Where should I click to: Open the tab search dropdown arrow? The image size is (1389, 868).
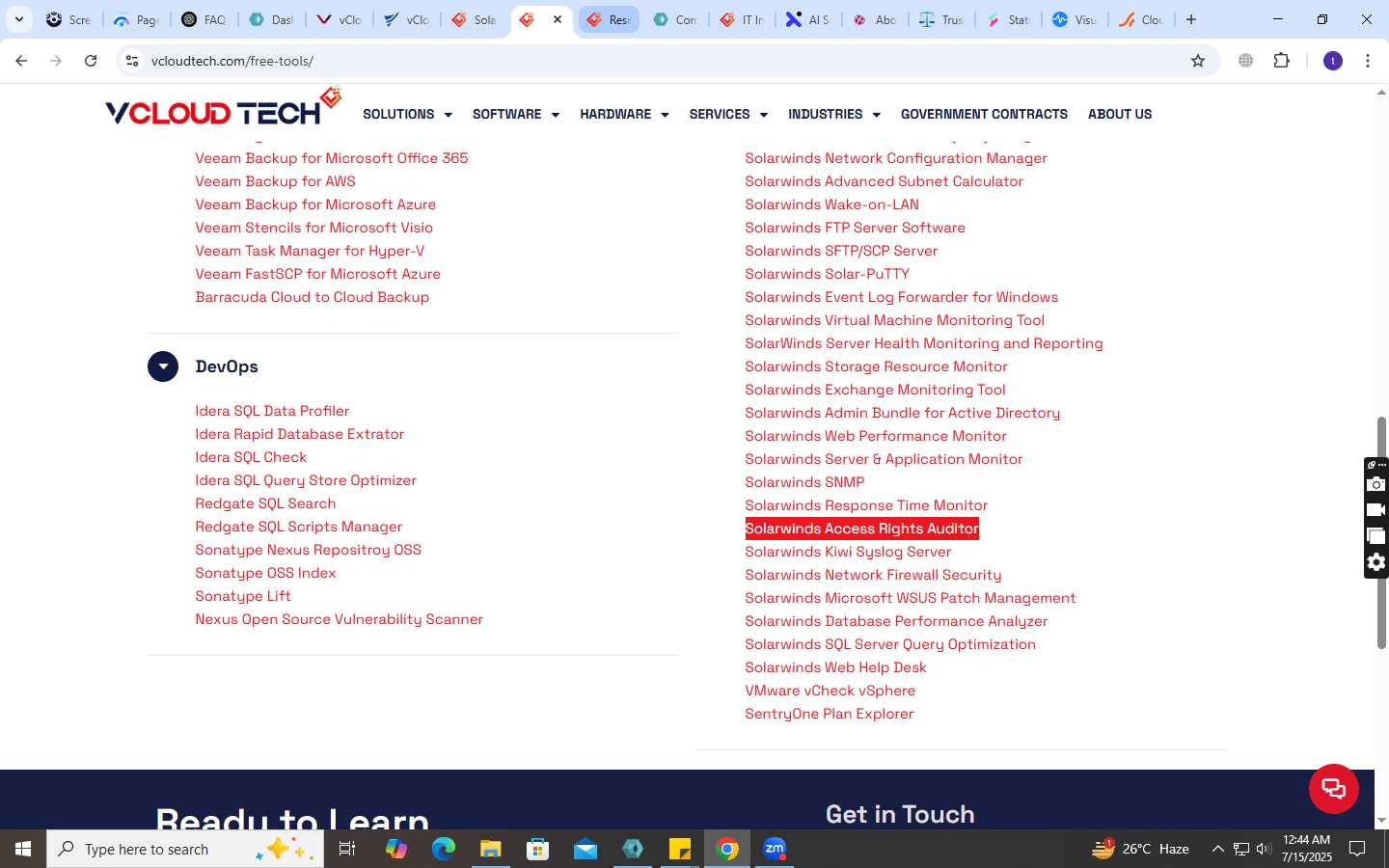point(18,19)
